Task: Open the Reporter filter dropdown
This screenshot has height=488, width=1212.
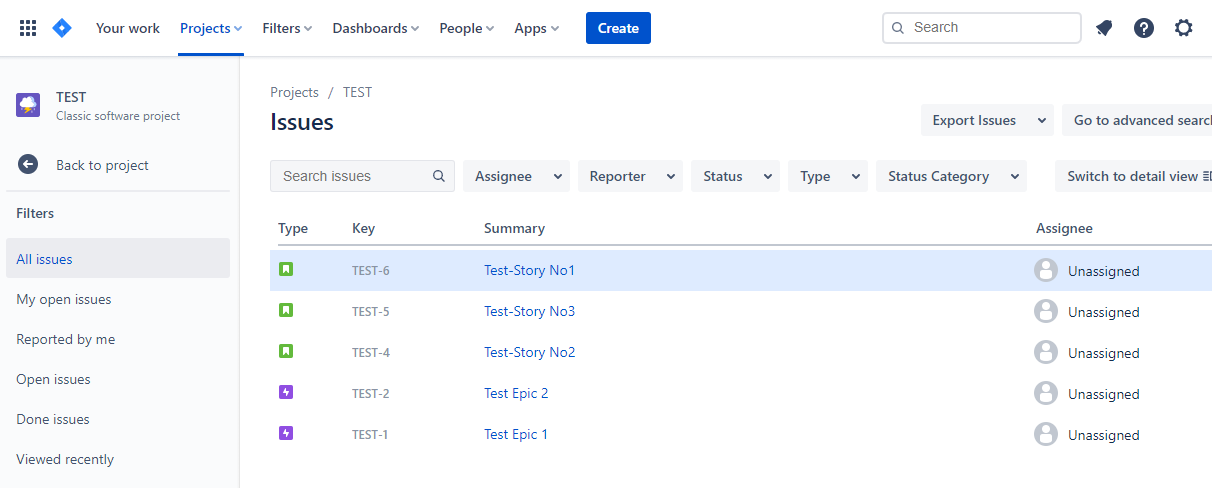Action: [x=630, y=176]
